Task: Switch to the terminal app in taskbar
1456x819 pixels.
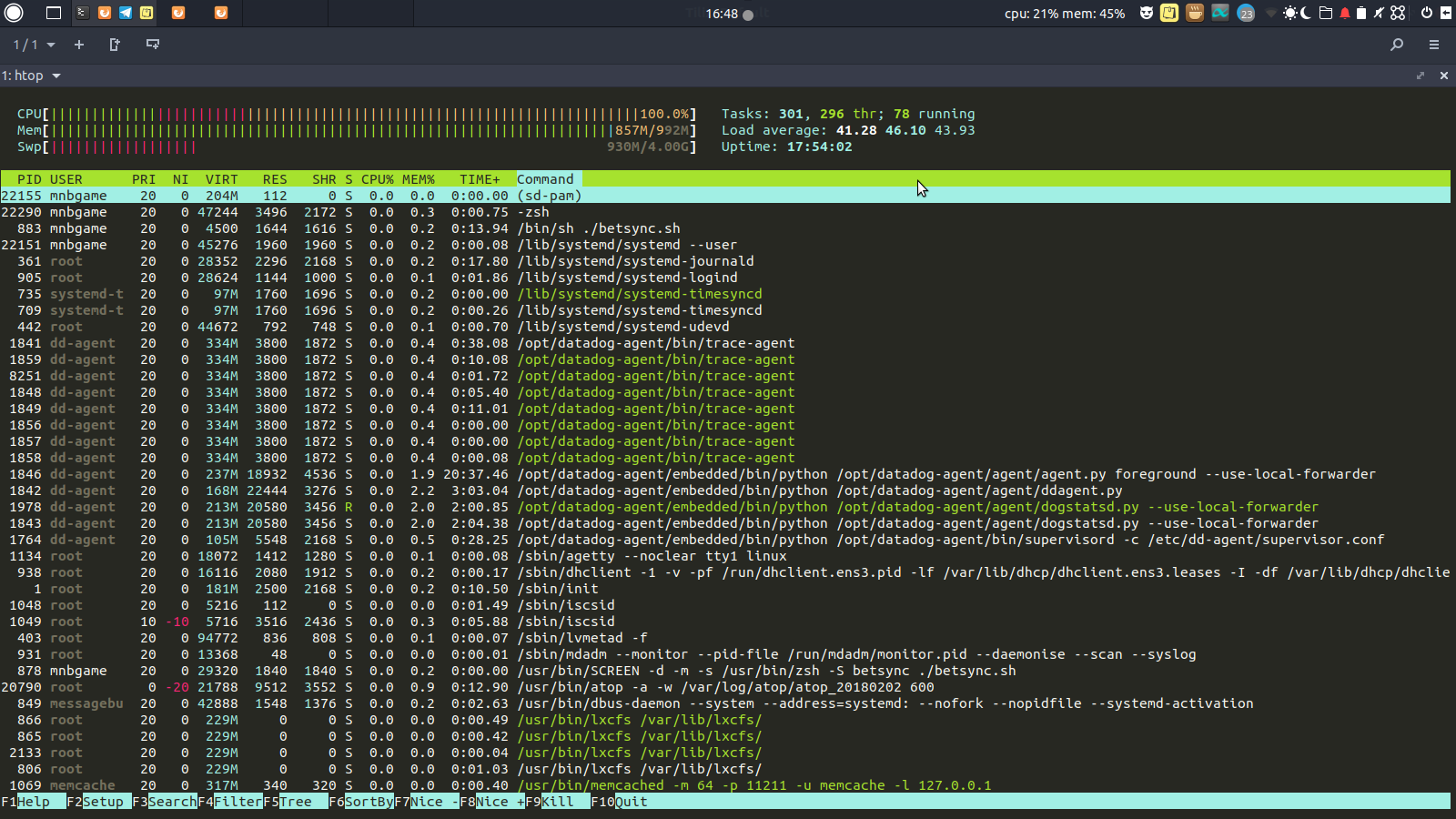Action: pyautogui.click(x=82, y=13)
